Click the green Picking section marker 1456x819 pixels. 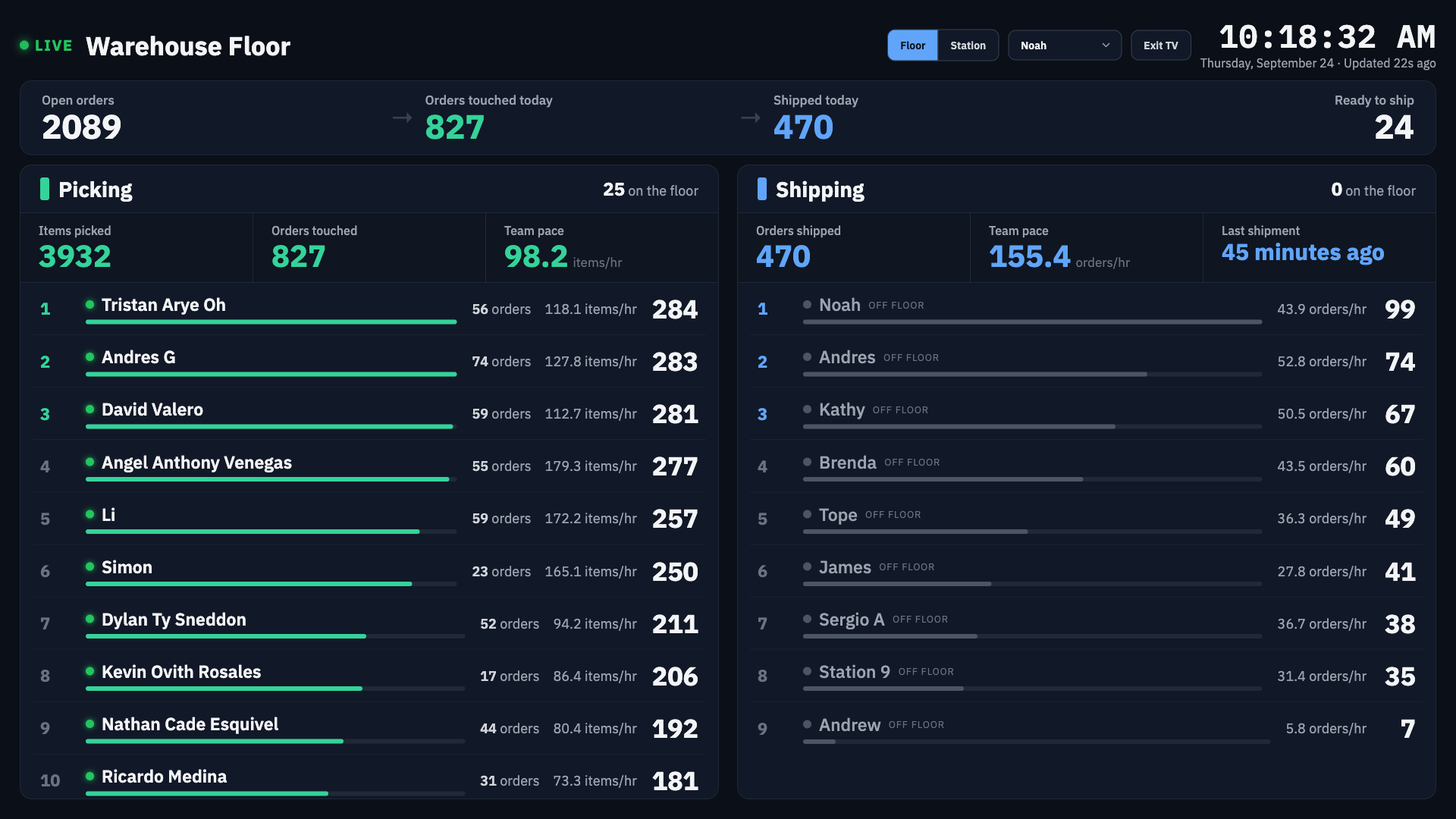click(x=45, y=189)
